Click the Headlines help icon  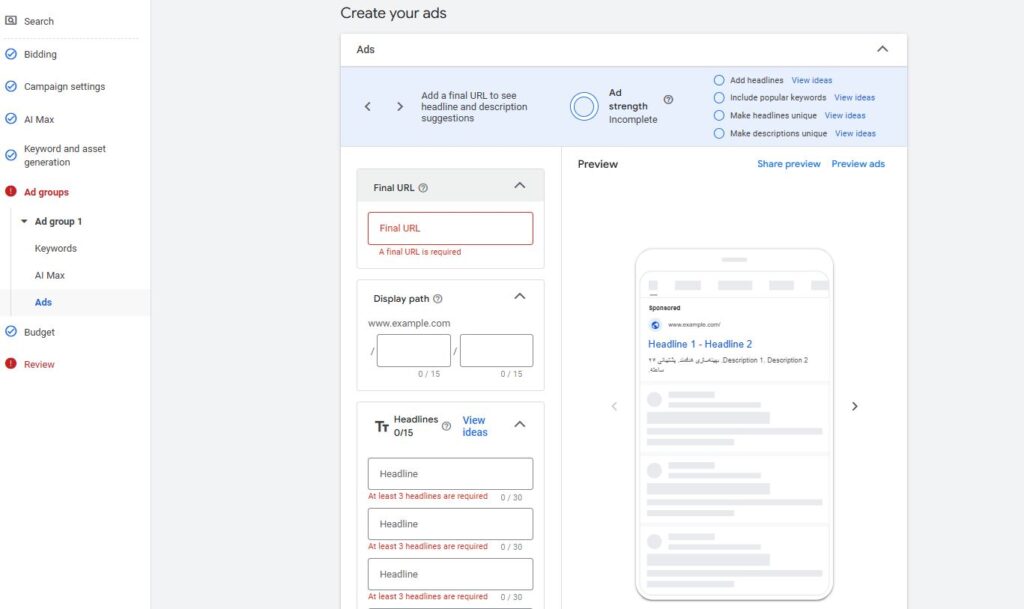pyautogui.click(x=446, y=426)
